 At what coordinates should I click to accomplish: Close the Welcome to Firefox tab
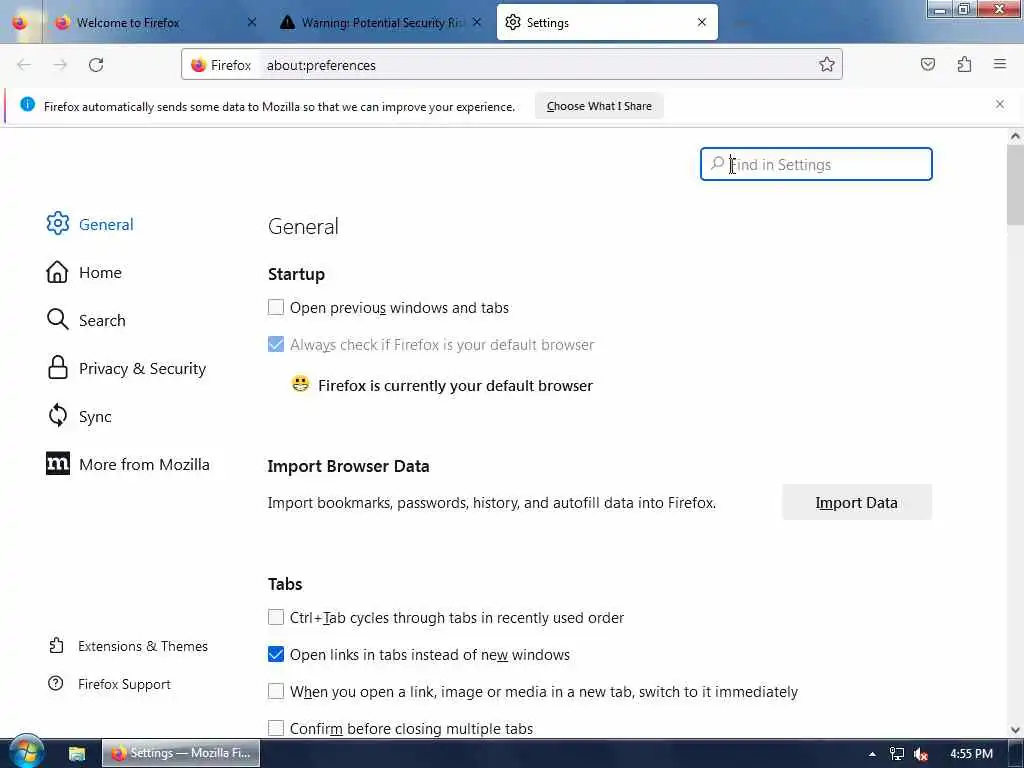[x=252, y=22]
